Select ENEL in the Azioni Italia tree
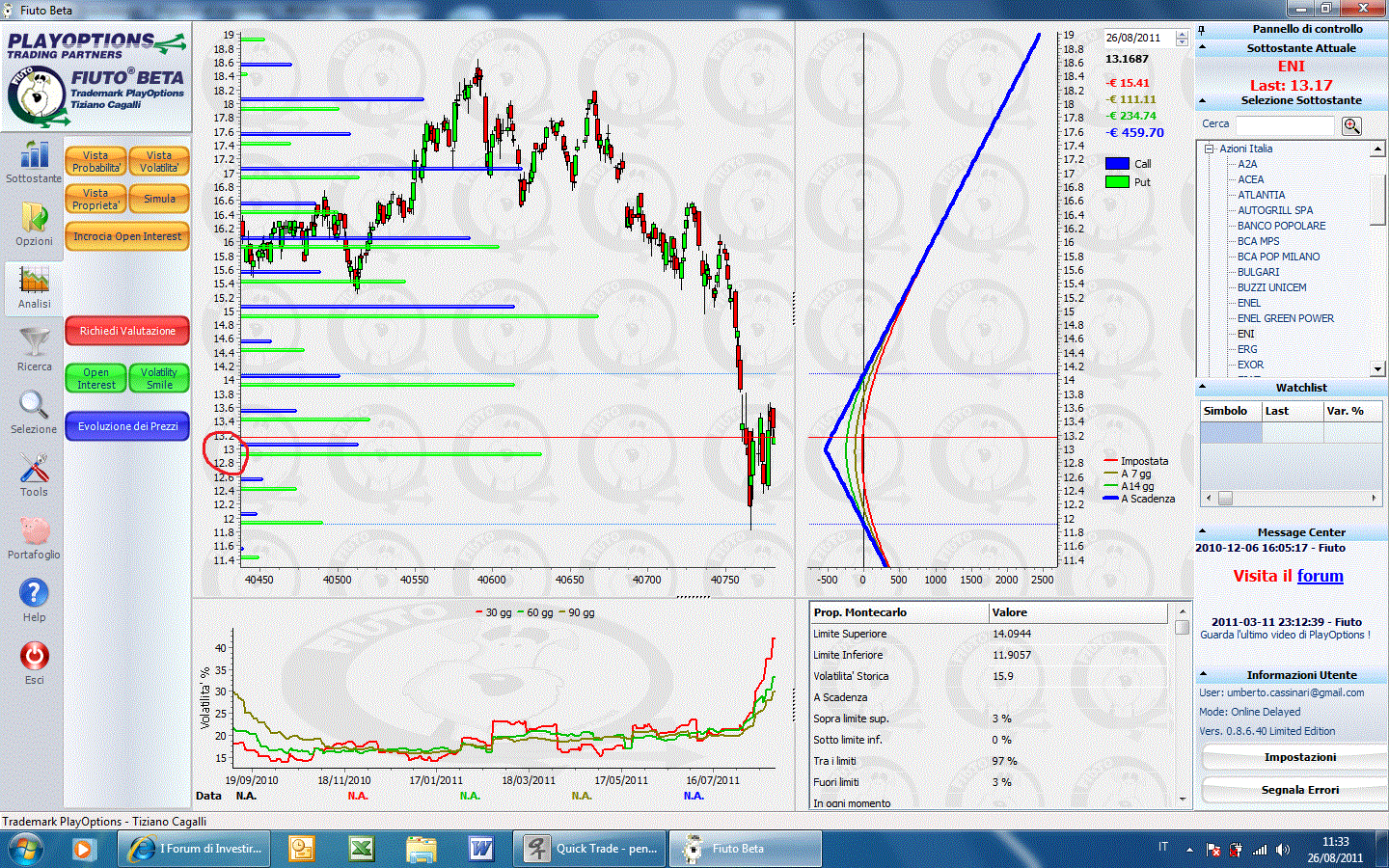 (1249, 303)
